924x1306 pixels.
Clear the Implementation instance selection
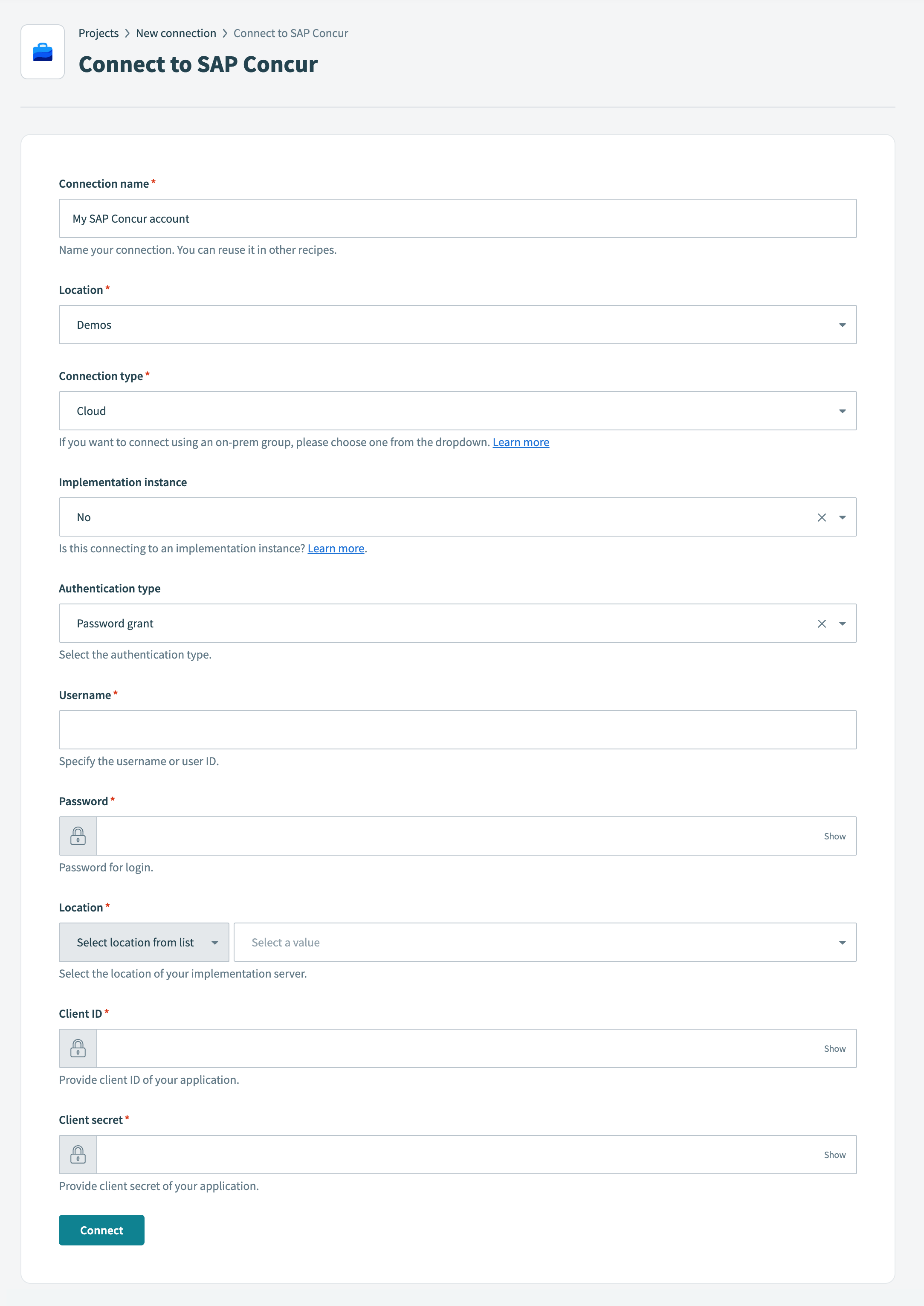[821, 517]
